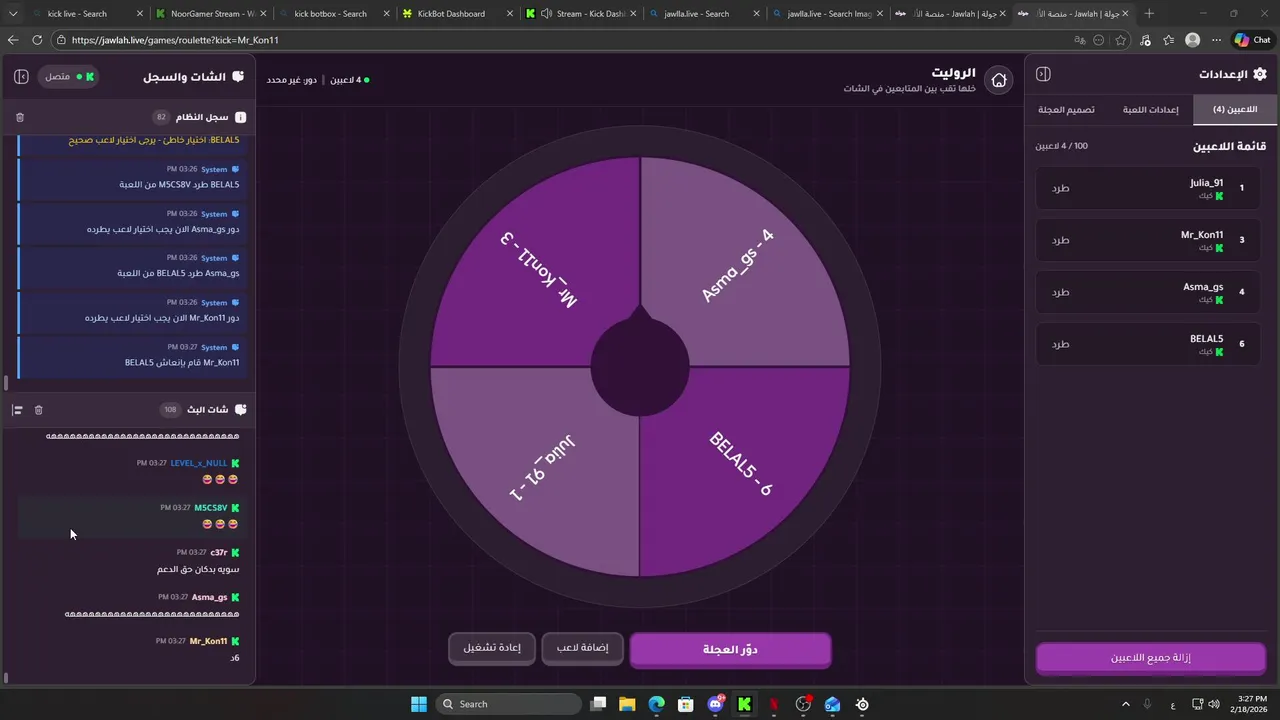Kick Mr_Kon11 with the طرد button
1280x720 pixels.
[x=1060, y=240]
